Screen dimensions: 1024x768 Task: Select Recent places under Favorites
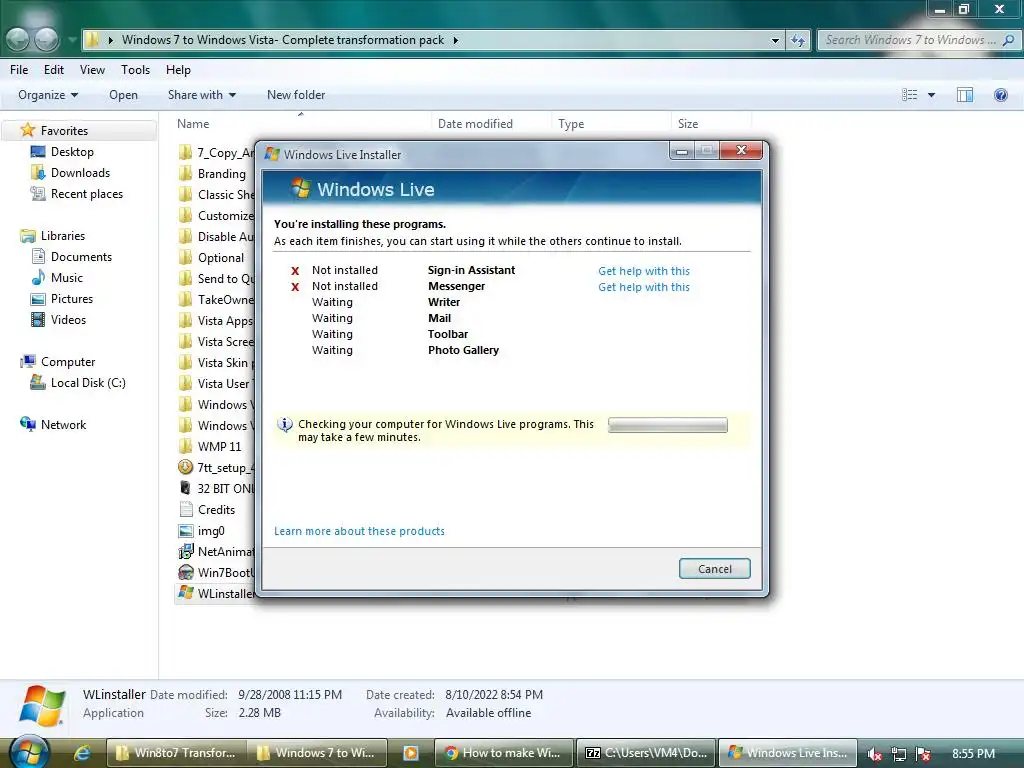pyautogui.click(x=86, y=193)
